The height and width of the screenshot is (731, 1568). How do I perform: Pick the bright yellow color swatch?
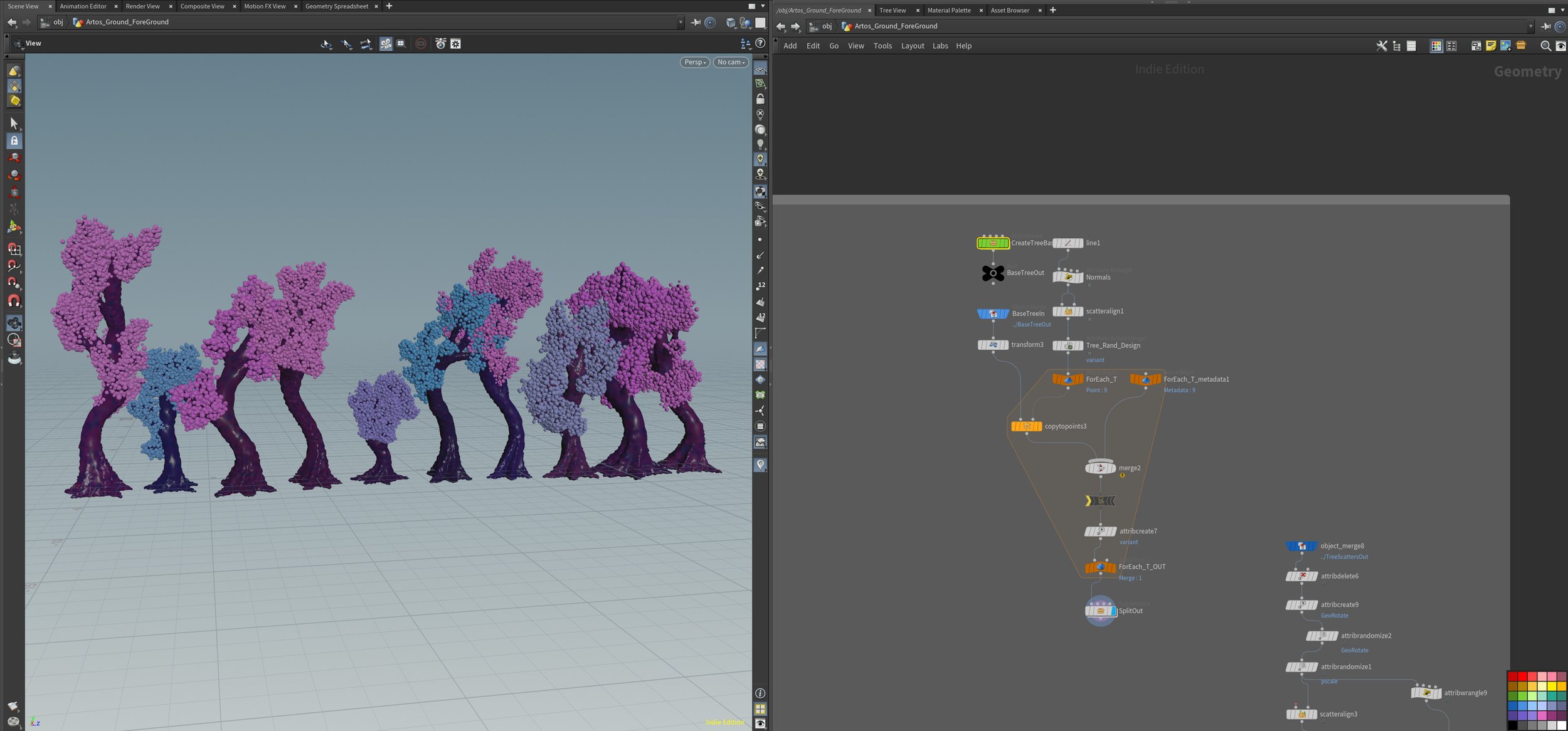[1552, 686]
